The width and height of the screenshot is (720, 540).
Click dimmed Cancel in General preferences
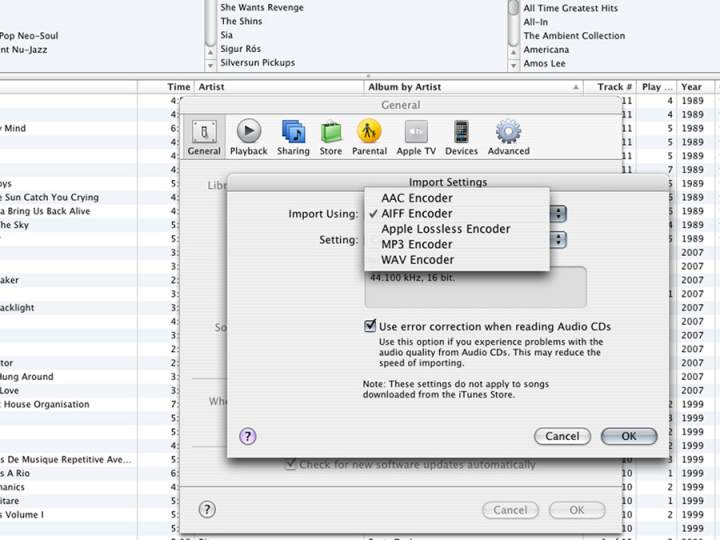point(510,510)
